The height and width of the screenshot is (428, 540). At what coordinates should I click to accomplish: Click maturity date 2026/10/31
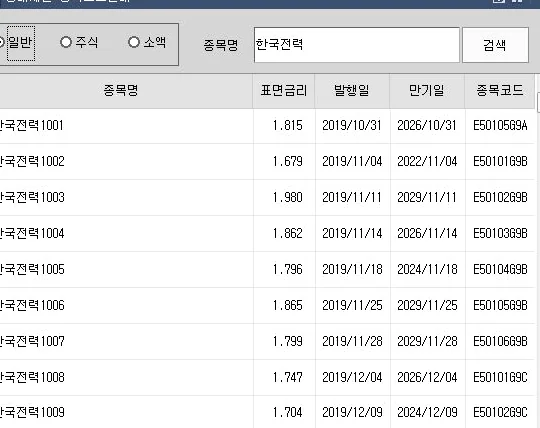click(427, 126)
